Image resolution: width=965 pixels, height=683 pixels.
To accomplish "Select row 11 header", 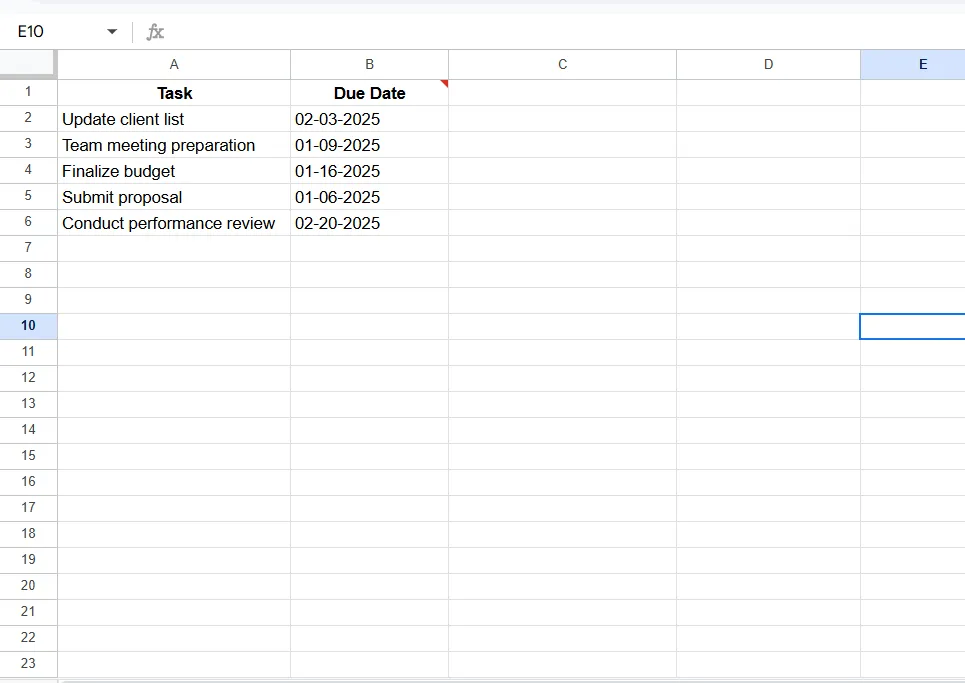I will pos(28,351).
